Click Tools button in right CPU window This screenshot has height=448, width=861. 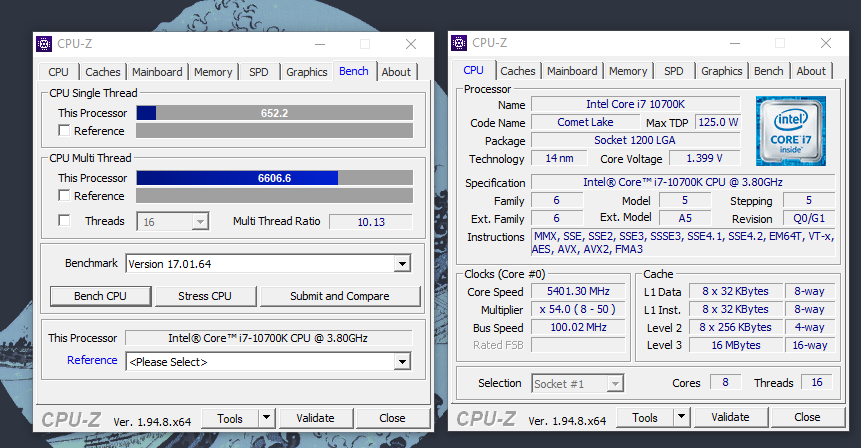[645, 417]
